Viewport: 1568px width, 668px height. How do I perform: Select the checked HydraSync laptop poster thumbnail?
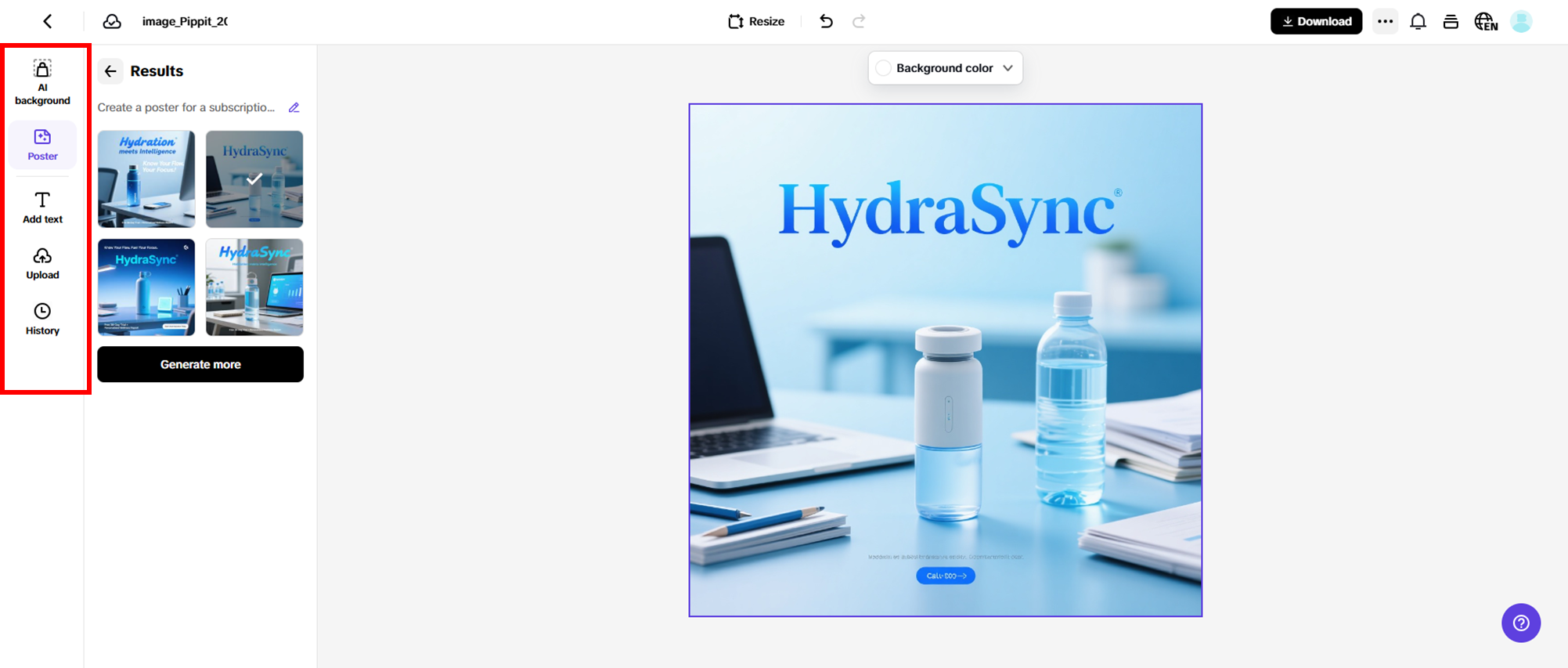coord(254,179)
